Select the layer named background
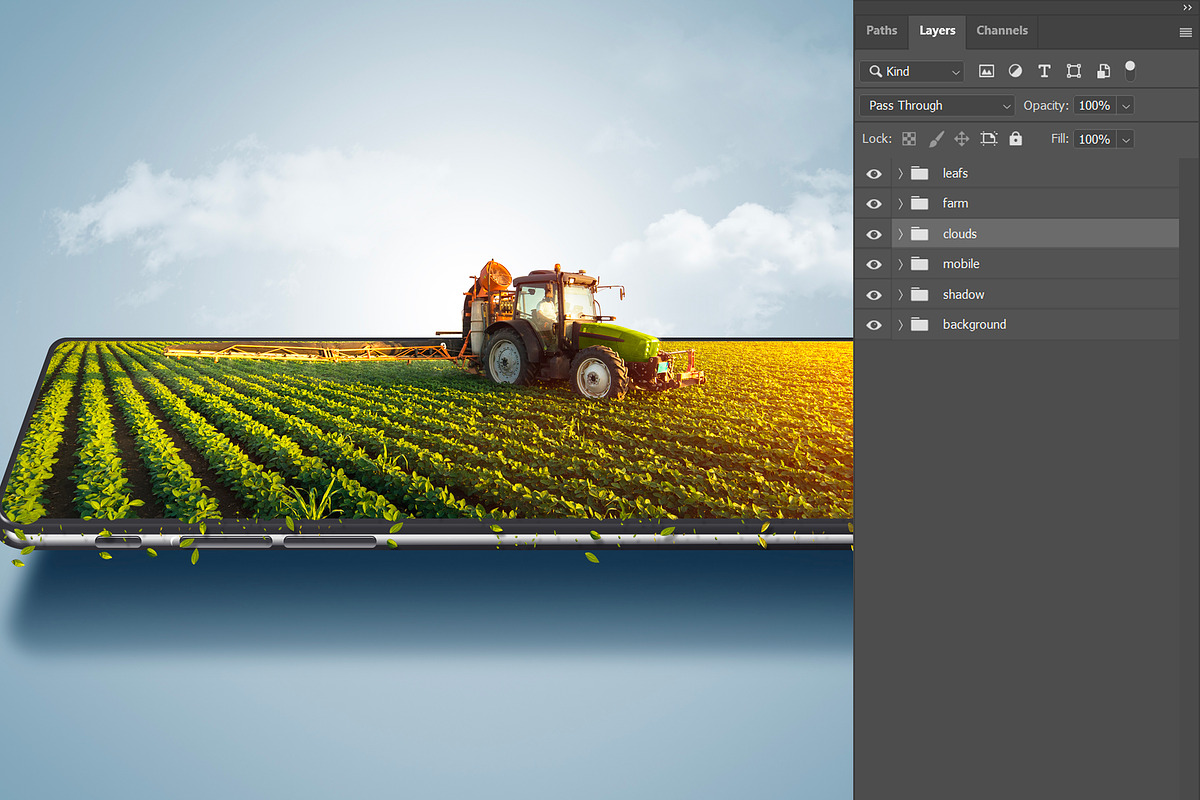This screenshot has width=1200, height=800. click(x=974, y=324)
